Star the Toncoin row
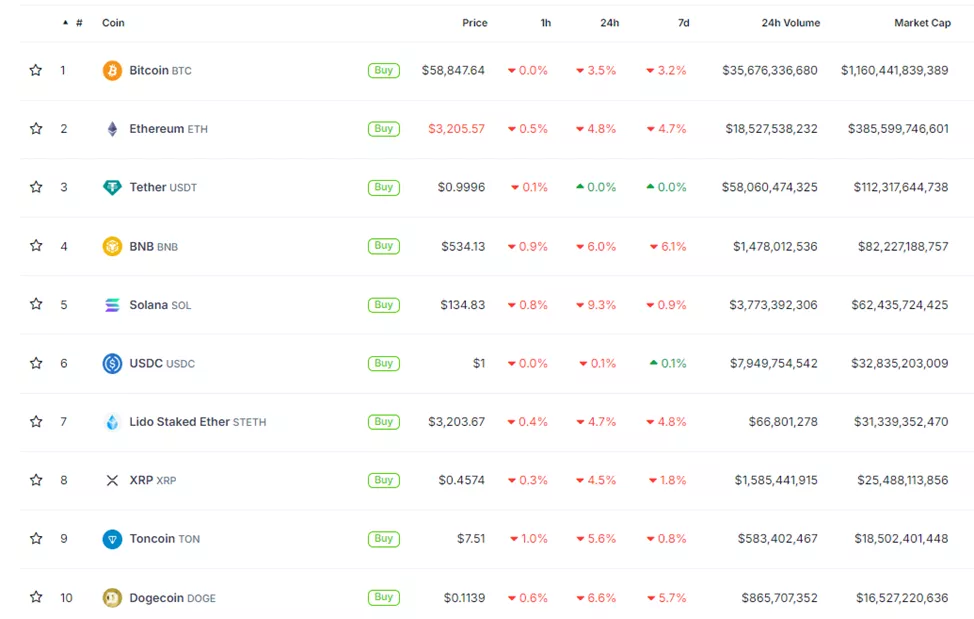 pyautogui.click(x=36, y=538)
